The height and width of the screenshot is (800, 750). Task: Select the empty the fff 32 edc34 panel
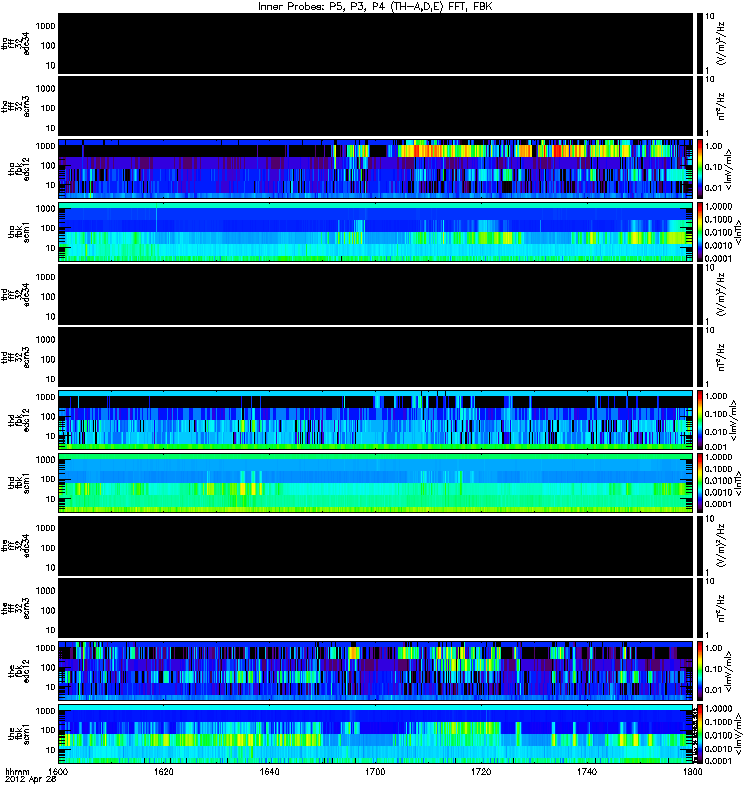tap(376, 546)
